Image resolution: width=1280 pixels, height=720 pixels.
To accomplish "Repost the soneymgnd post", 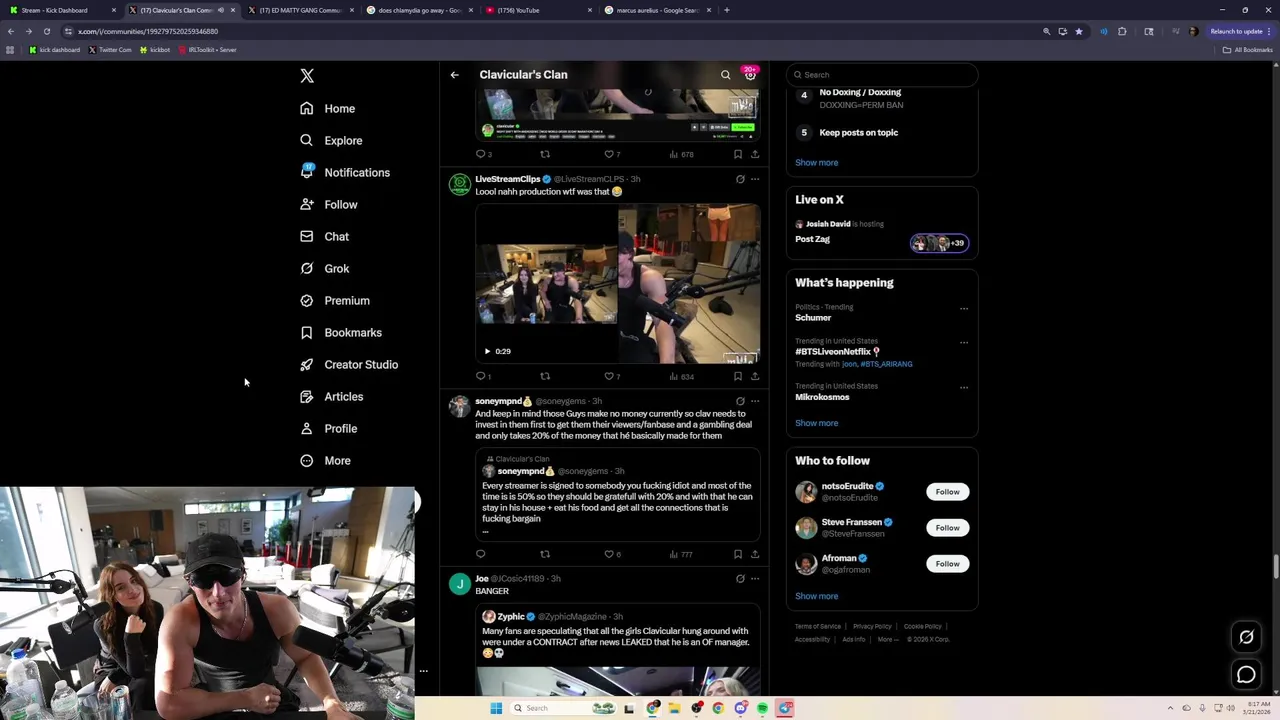I will [545, 554].
